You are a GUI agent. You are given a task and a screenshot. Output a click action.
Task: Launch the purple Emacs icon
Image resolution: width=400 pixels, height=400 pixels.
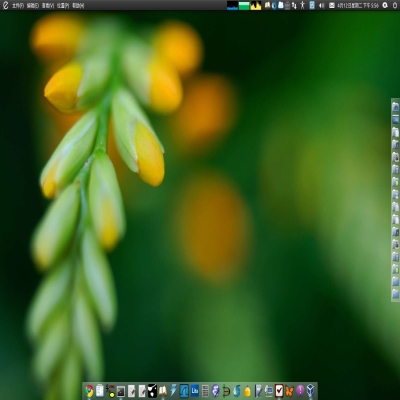click(x=216, y=390)
